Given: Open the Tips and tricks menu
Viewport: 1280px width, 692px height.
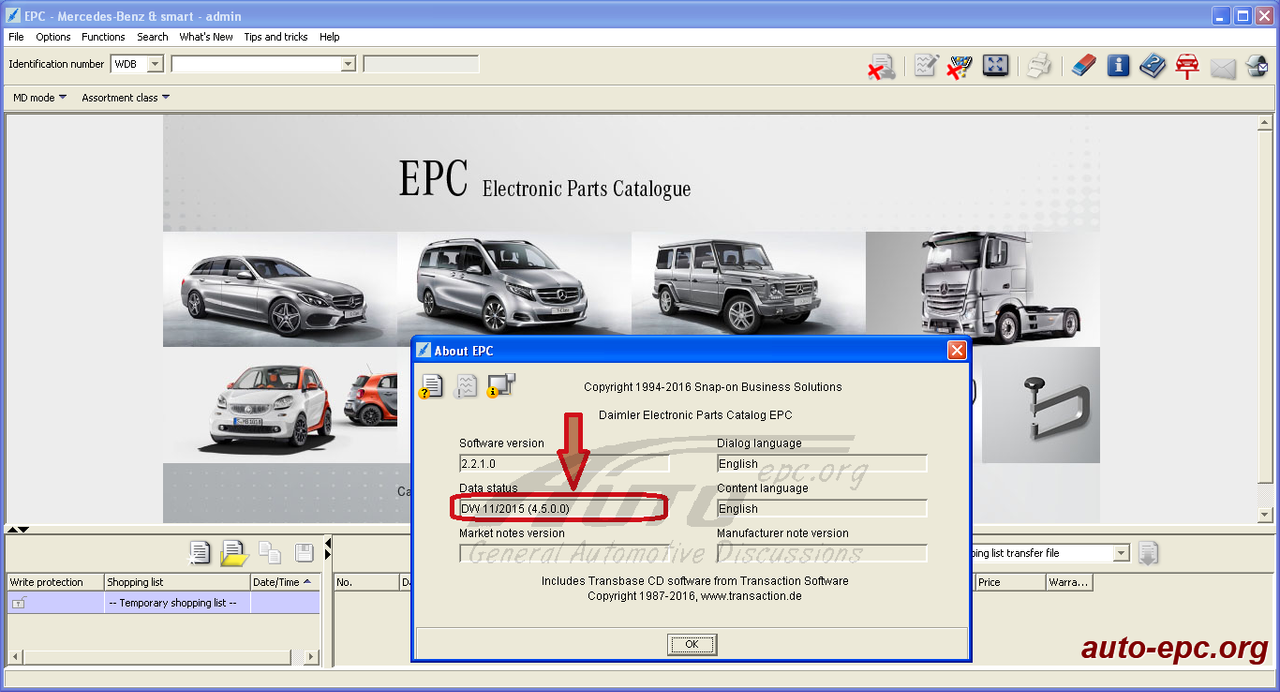Looking at the screenshot, I should point(276,37).
